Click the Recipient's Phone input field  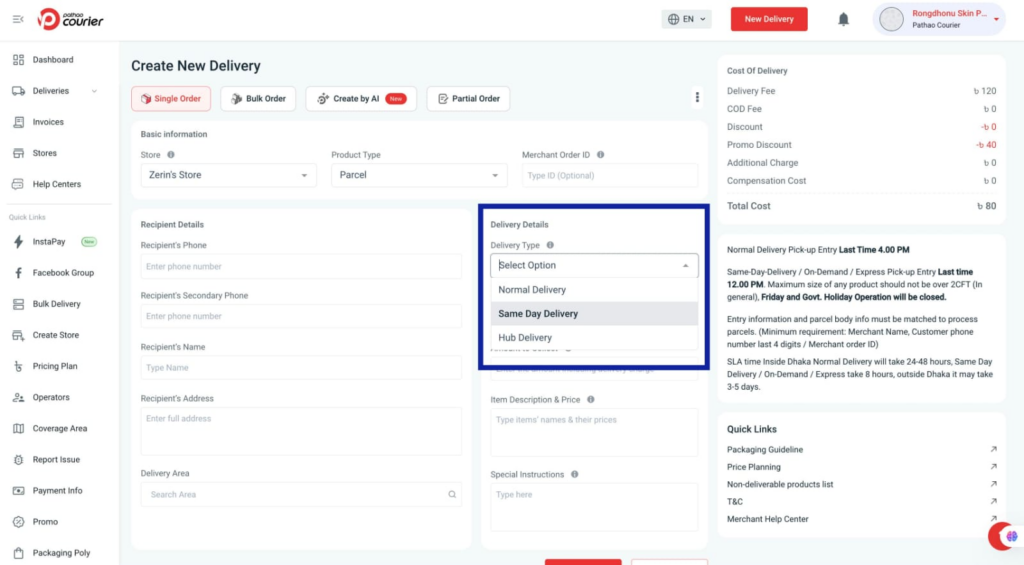(x=300, y=267)
